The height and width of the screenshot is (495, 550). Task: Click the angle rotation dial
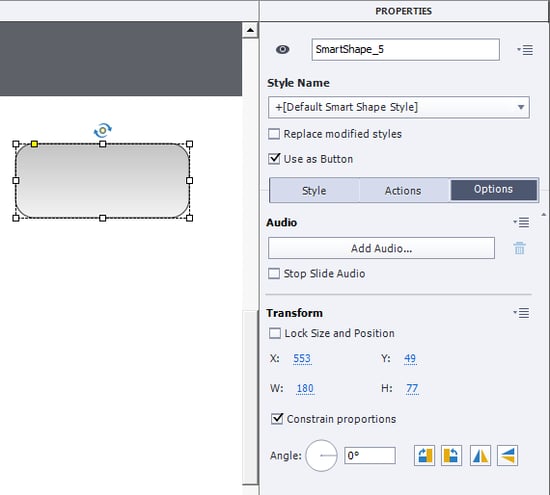[321, 455]
